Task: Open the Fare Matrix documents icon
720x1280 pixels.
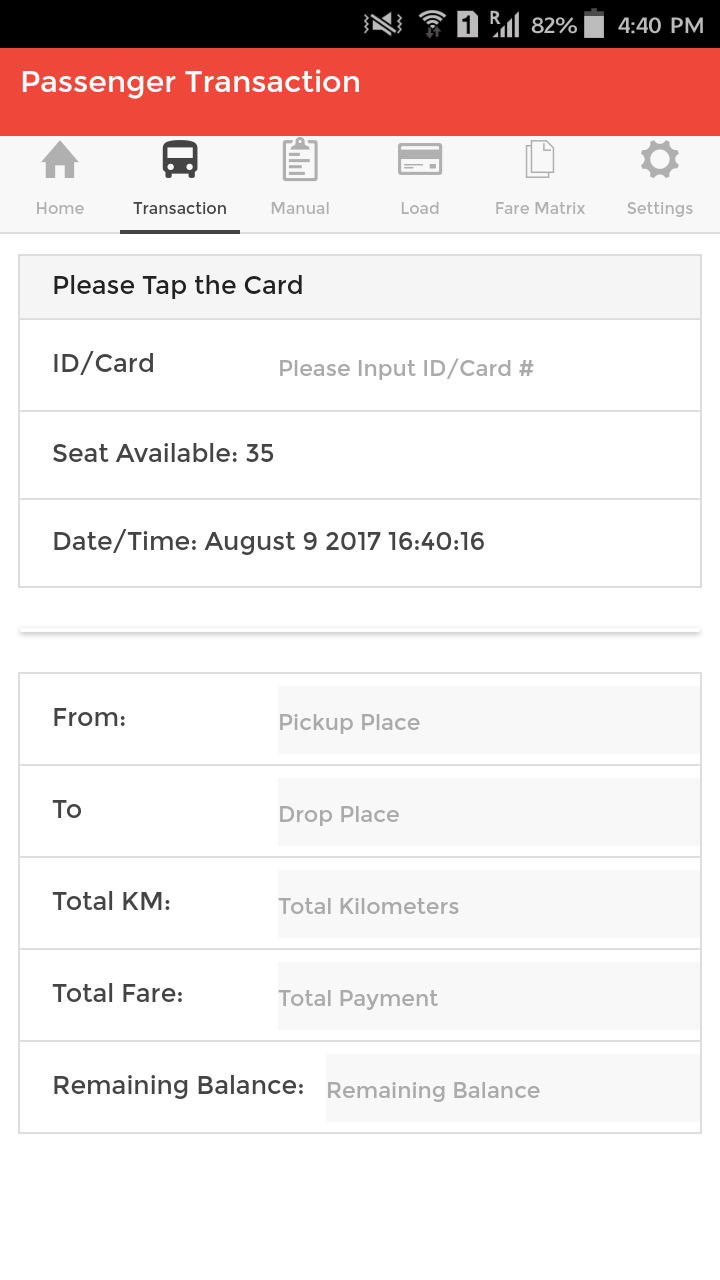Action: (540, 160)
